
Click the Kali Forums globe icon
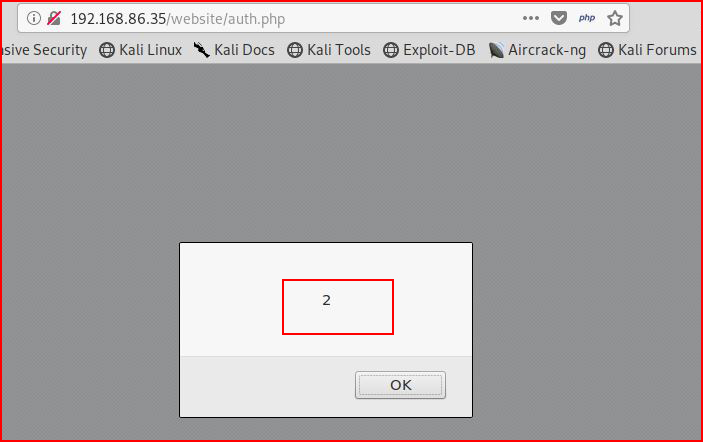[605, 50]
